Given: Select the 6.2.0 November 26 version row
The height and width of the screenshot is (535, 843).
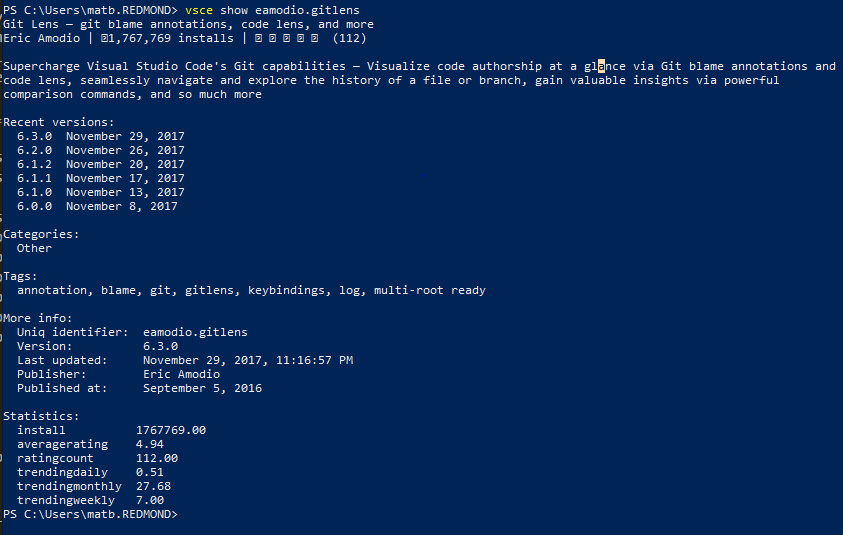Looking at the screenshot, I should [x=101, y=150].
